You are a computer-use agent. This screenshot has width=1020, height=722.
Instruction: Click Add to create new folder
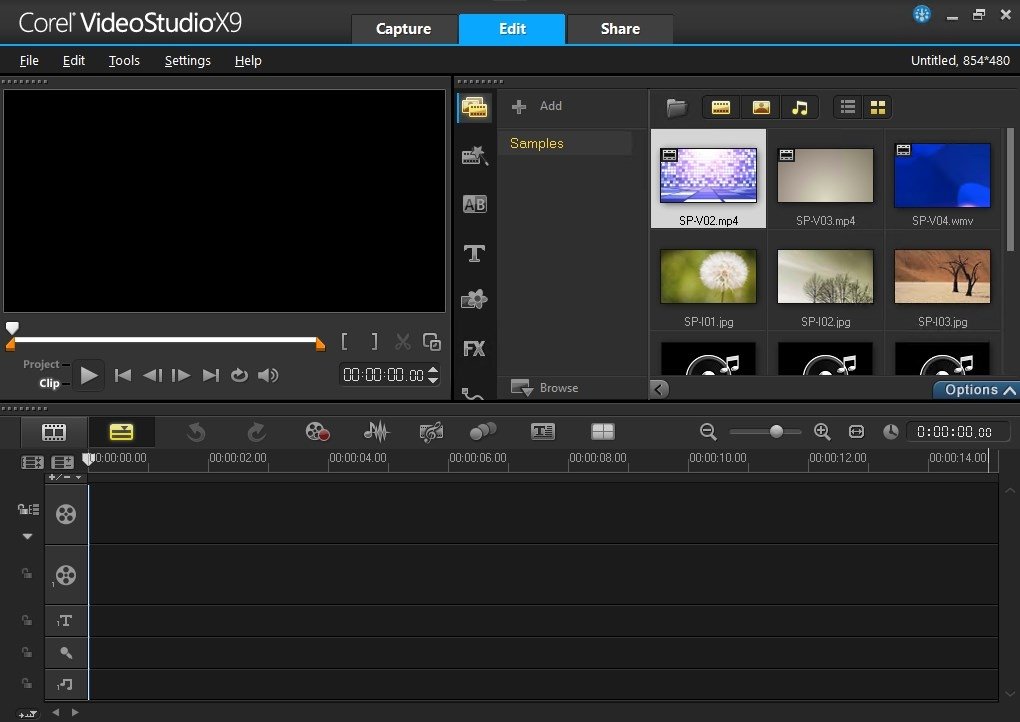537,106
